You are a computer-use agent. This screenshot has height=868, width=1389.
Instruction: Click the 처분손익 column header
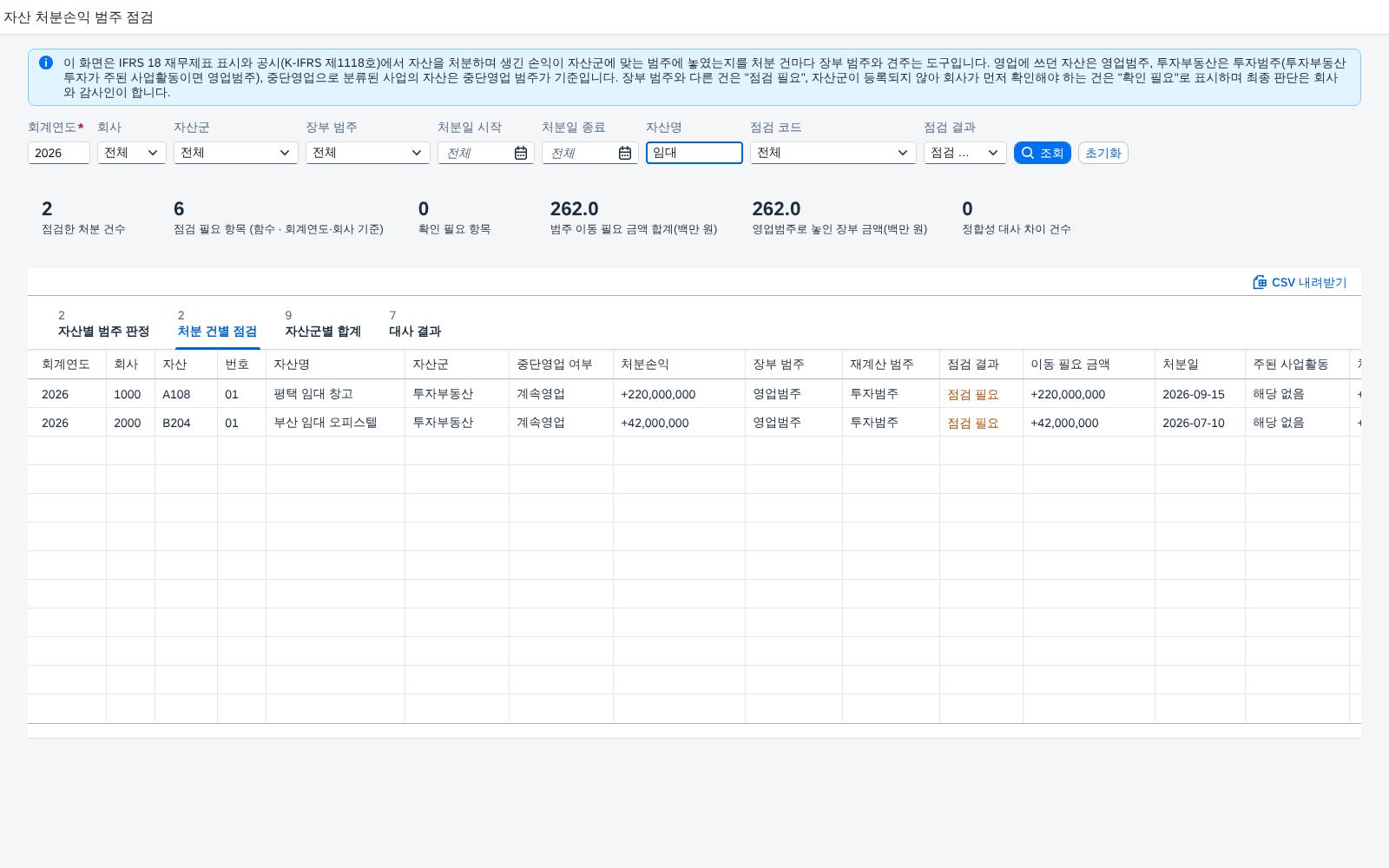679,365
